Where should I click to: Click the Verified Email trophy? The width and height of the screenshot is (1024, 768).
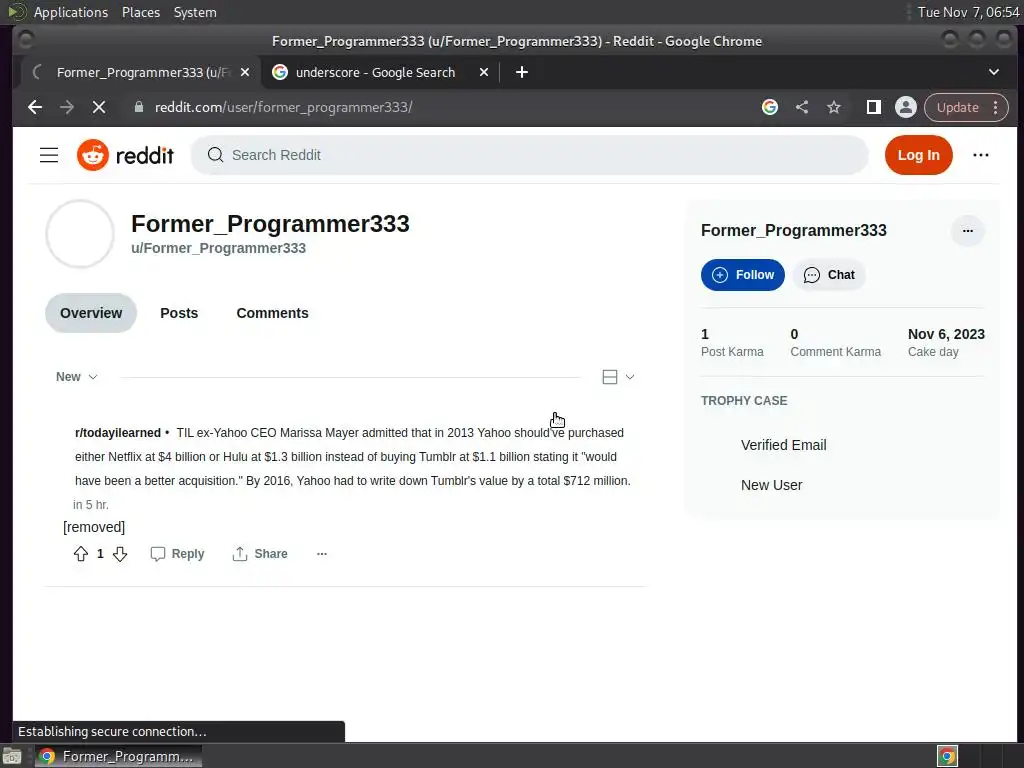[x=784, y=445]
